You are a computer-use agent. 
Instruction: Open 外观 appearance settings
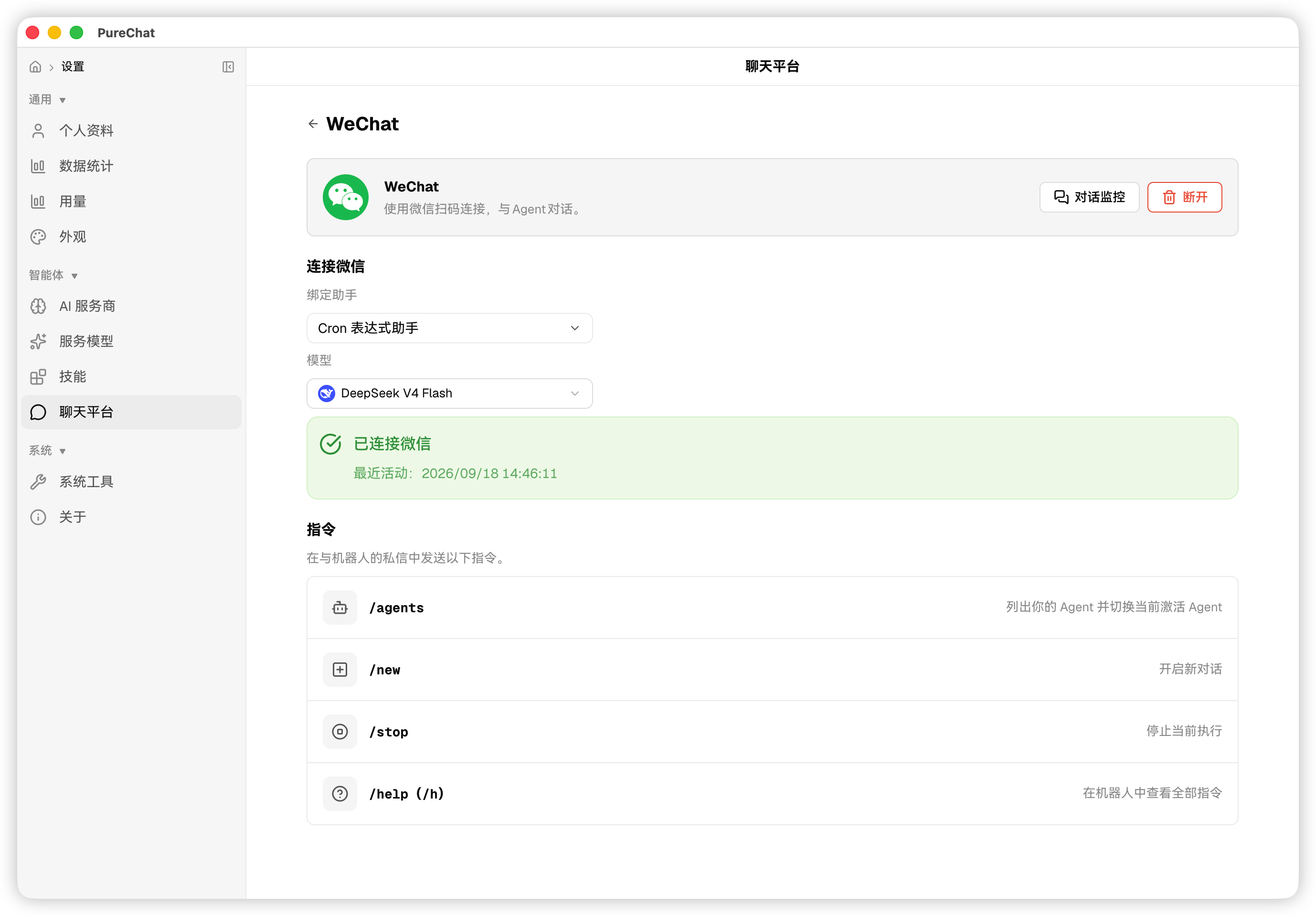[x=131, y=237]
